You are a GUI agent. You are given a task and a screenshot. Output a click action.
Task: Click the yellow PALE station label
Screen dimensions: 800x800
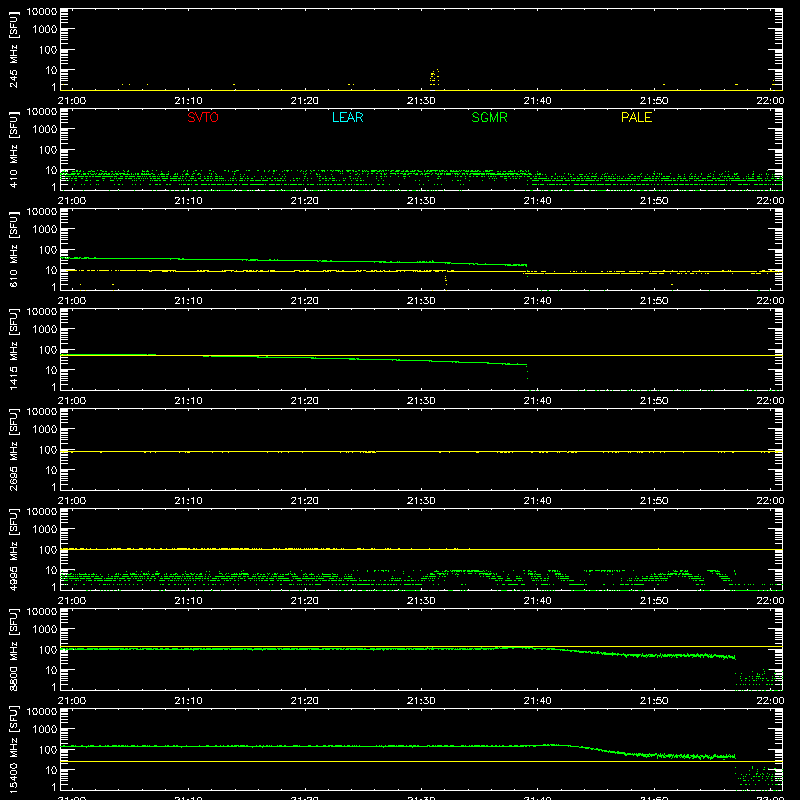(636, 117)
